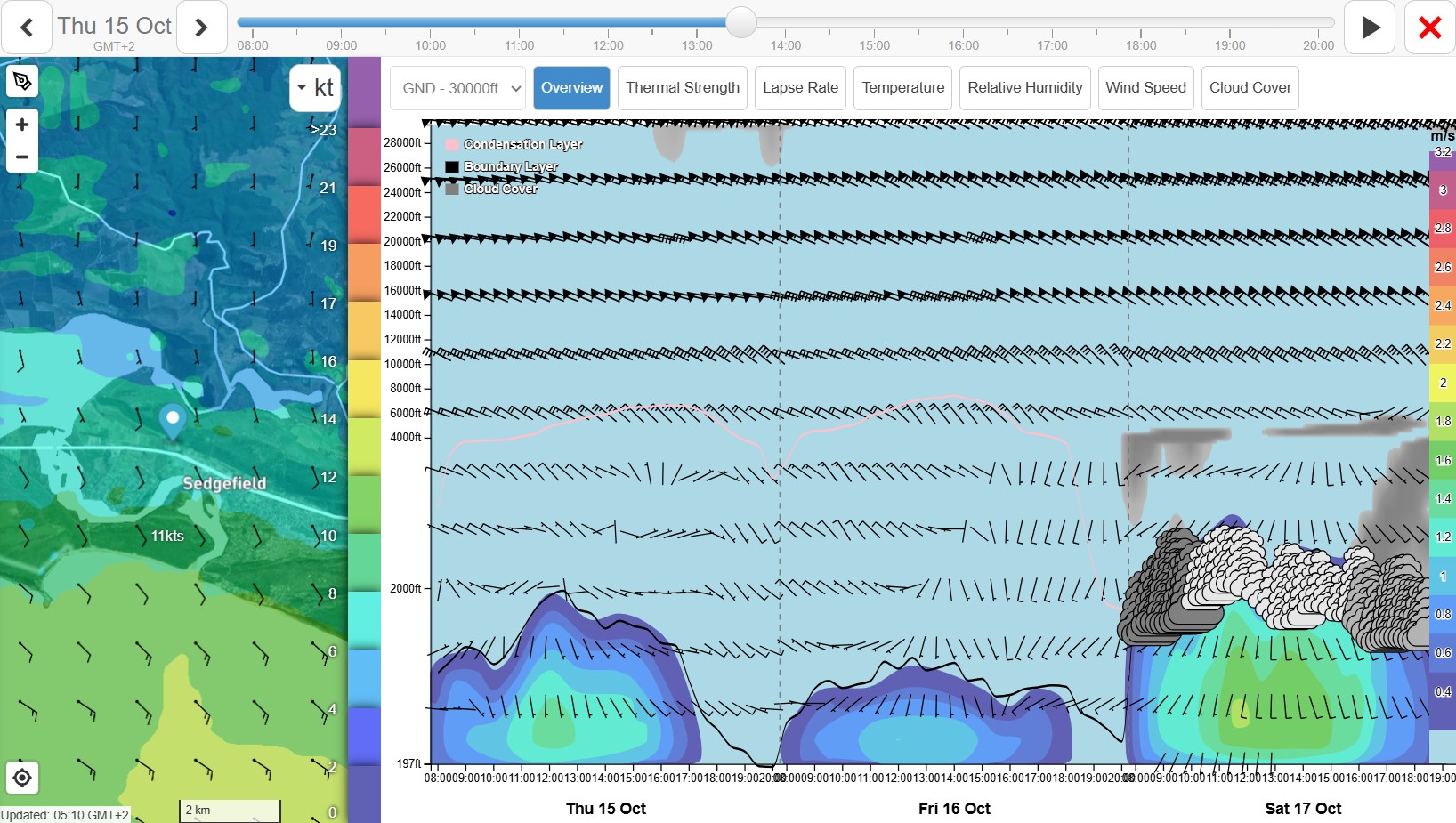Toggle Boundary Layer legend entry
The height and width of the screenshot is (823, 1456).
point(501,166)
